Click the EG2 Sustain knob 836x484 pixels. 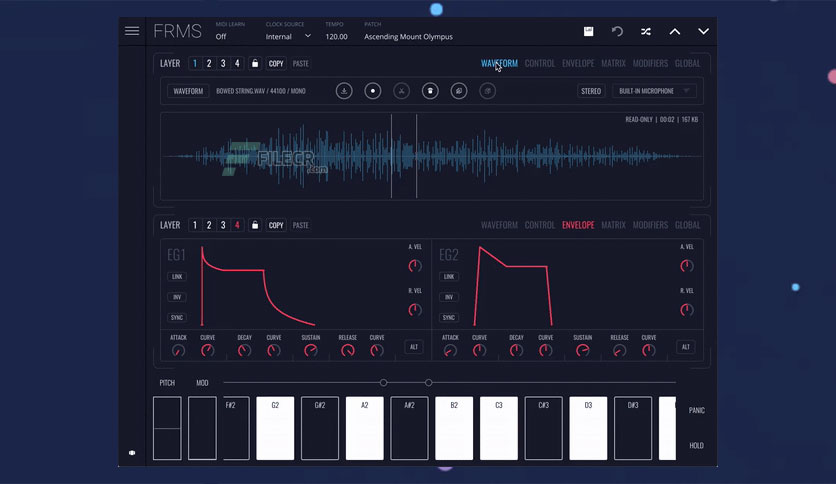point(582,351)
